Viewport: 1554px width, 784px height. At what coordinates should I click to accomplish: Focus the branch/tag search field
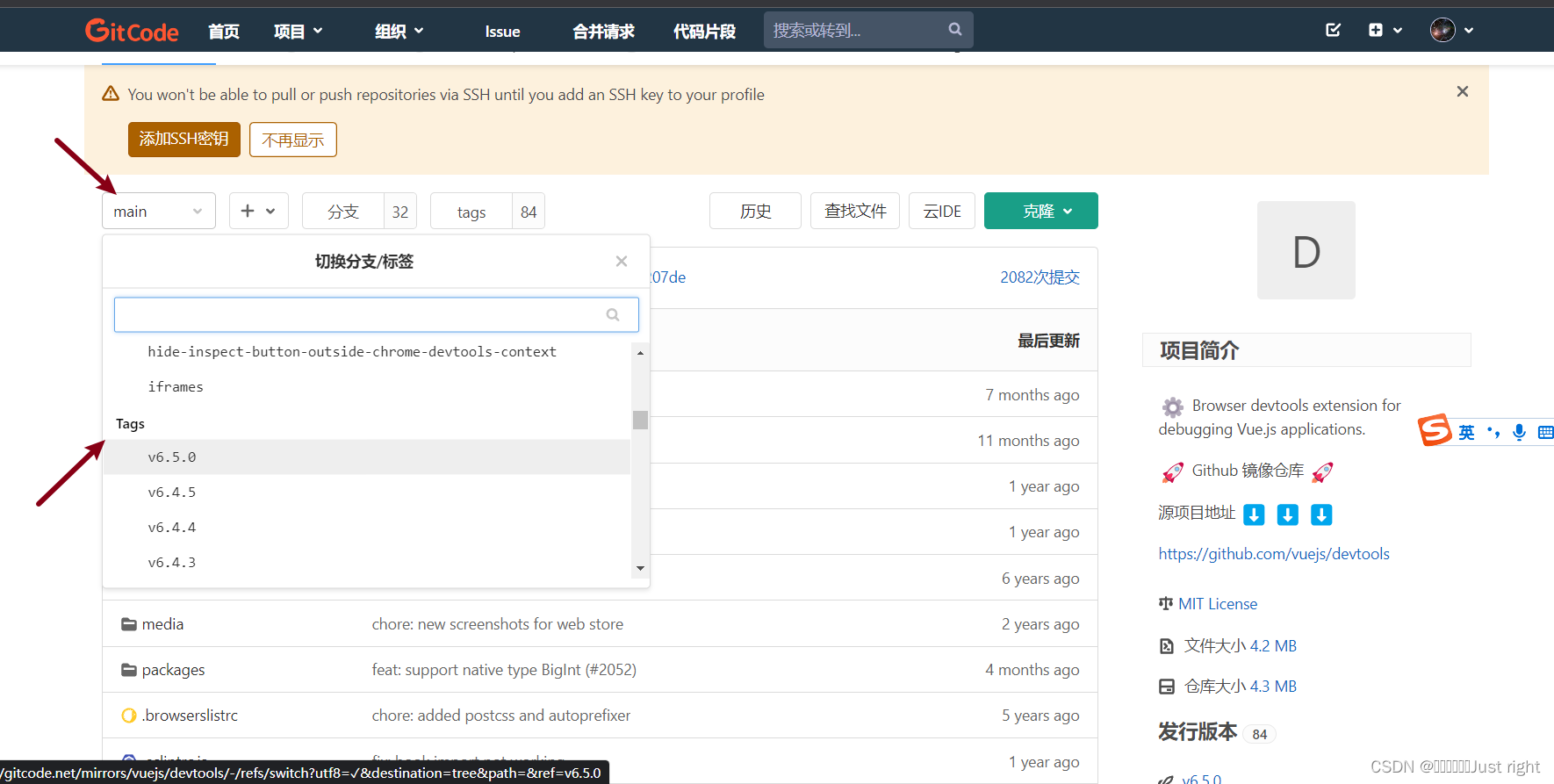tap(376, 314)
